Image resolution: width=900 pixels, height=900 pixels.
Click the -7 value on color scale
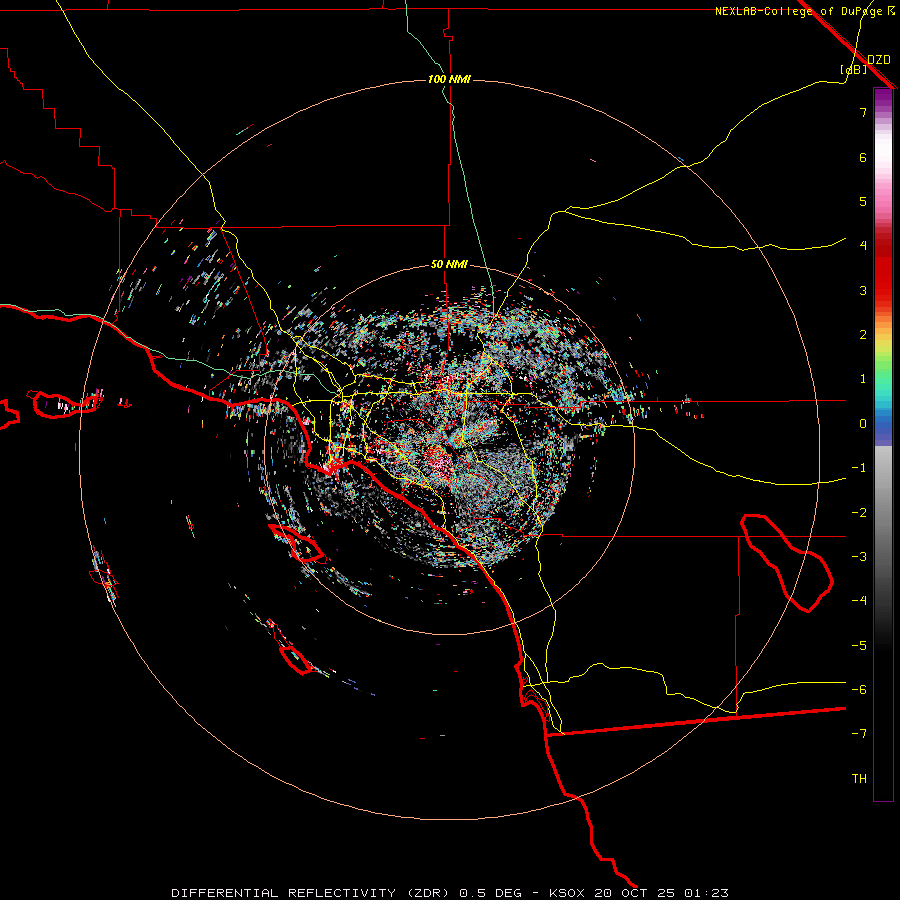[x=859, y=734]
